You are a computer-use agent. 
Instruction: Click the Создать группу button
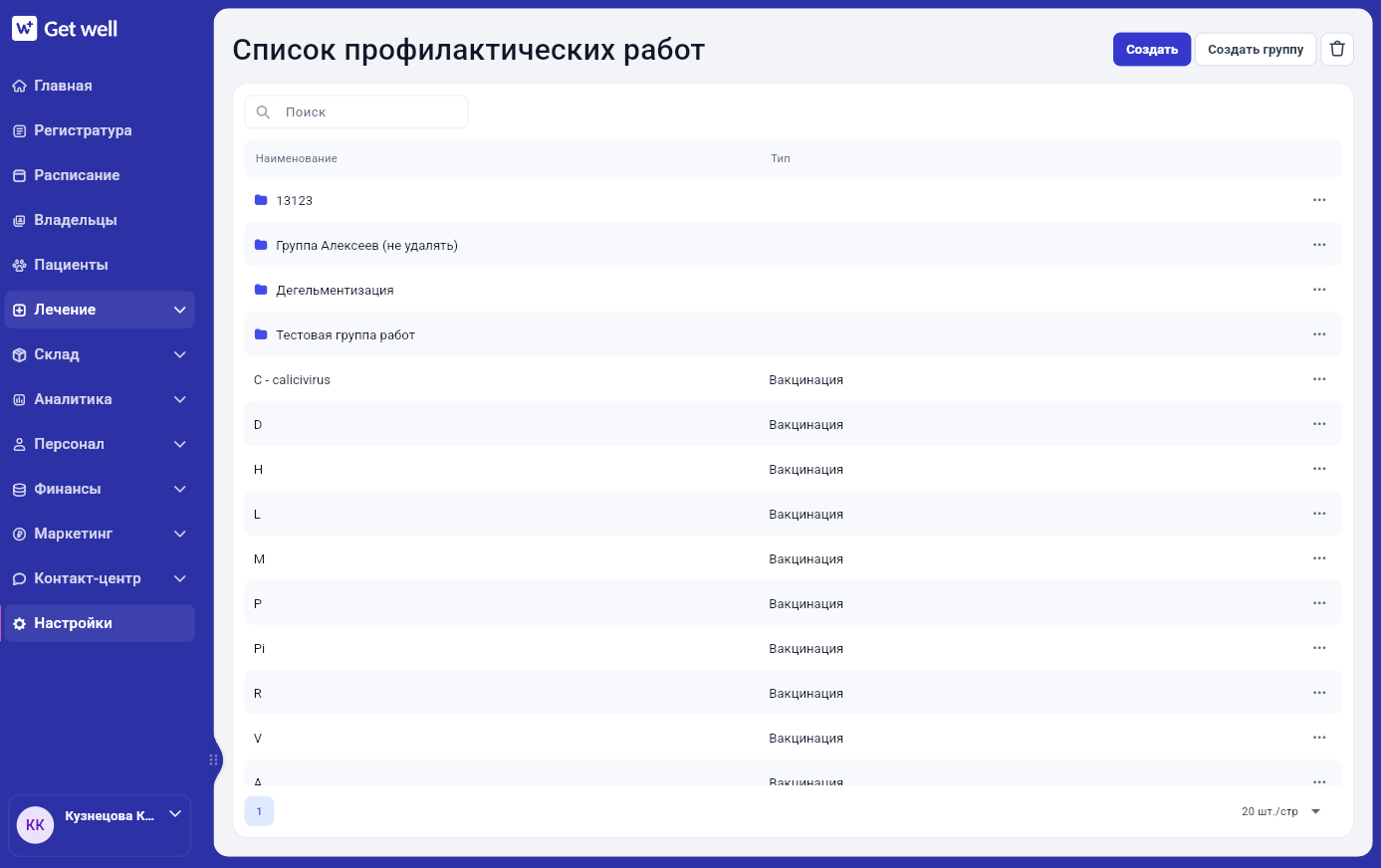pos(1256,50)
